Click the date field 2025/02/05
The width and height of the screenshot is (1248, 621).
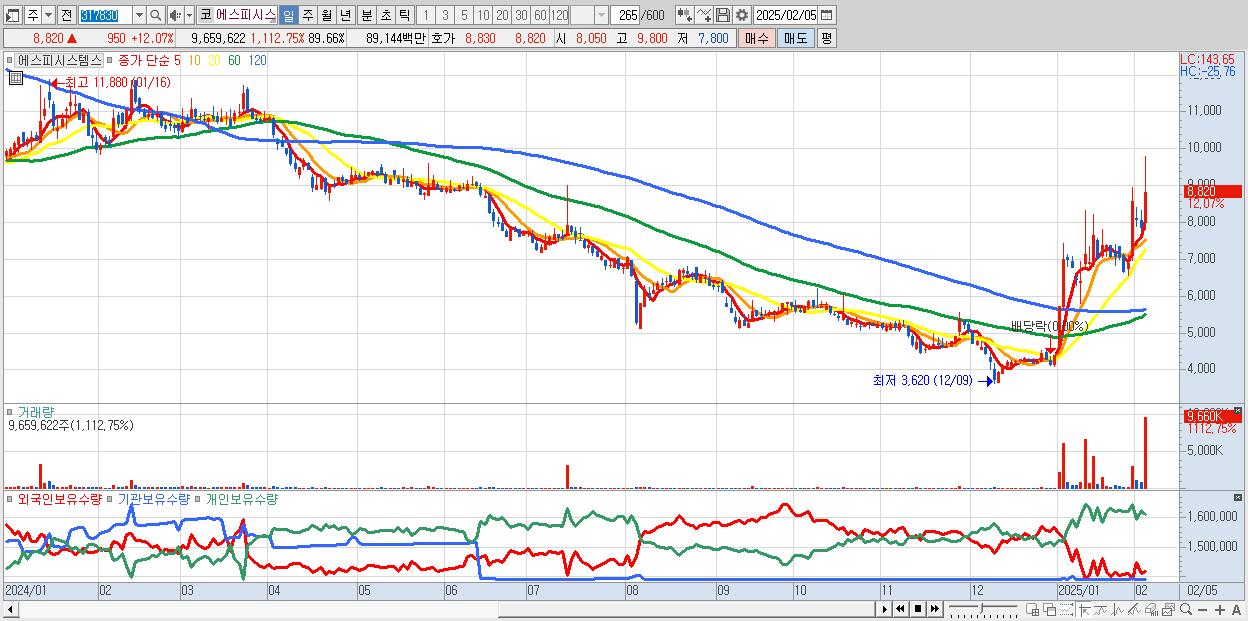786,15
